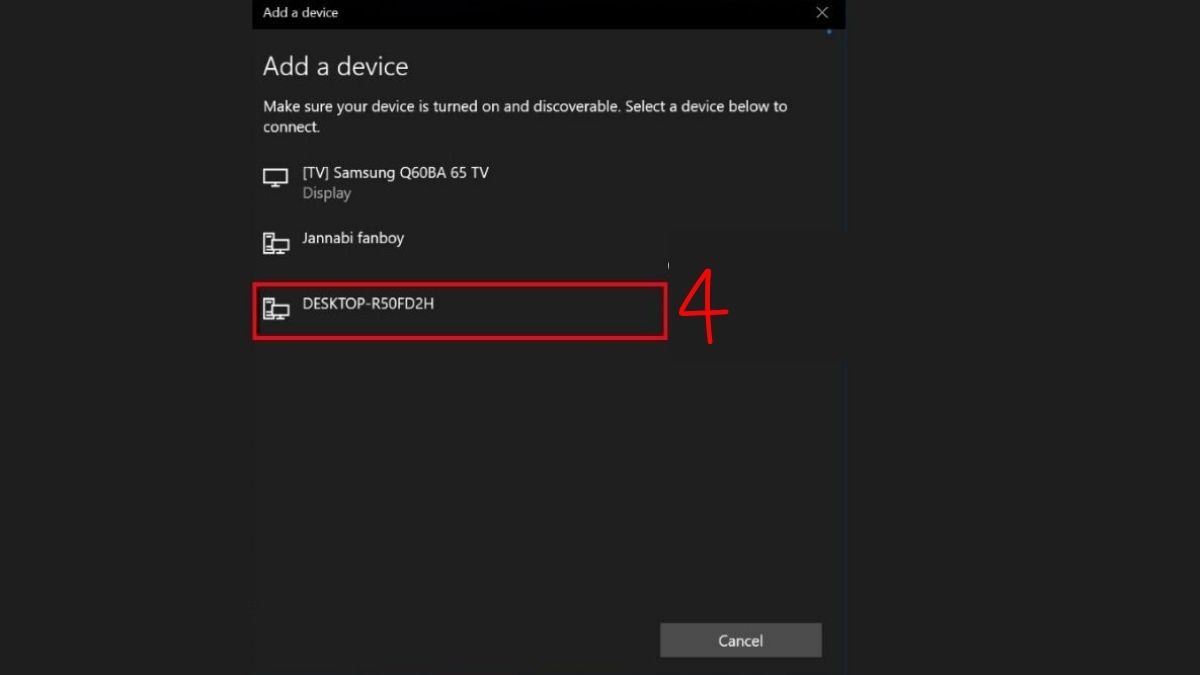This screenshot has height=675, width=1200.
Task: Click the blue scrollbar indicator at dialog edge
Action: pos(829,31)
